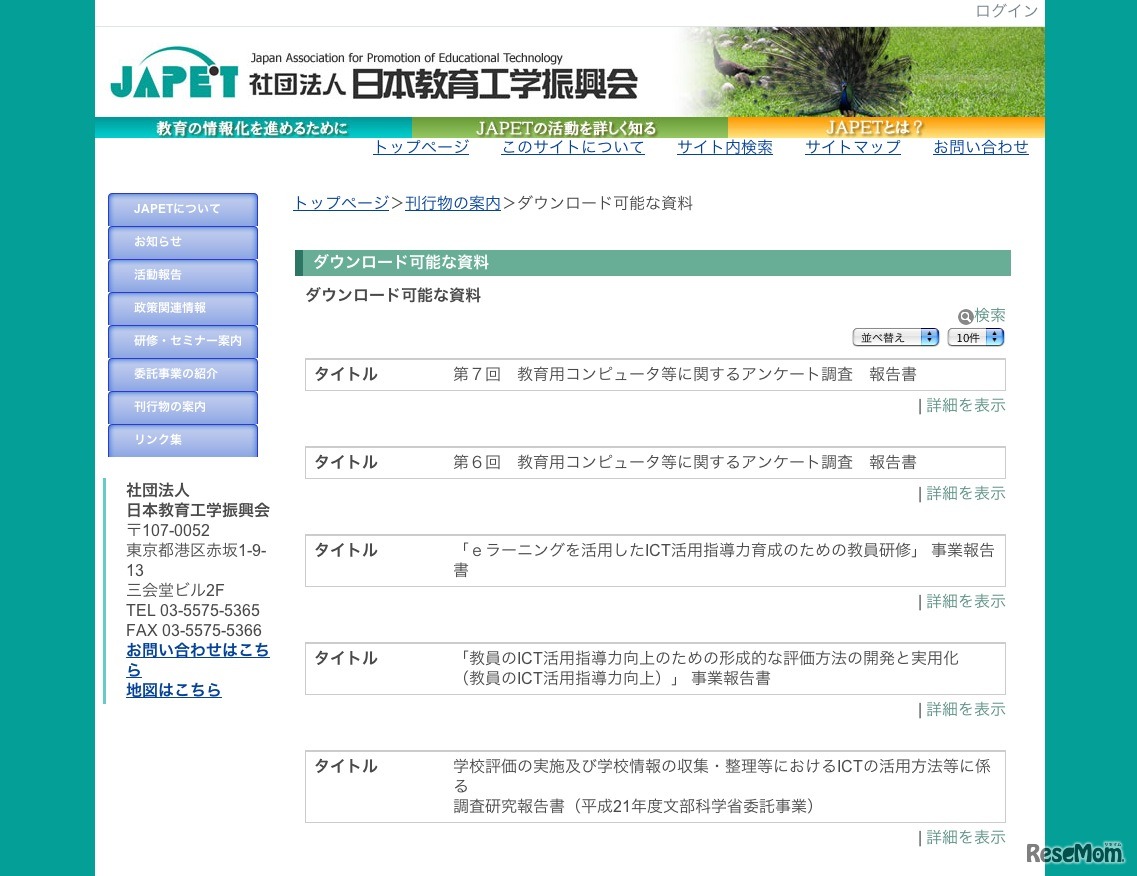Open the 10件 items-per-page dropdown
This screenshot has height=876, width=1137.
pyautogui.click(x=974, y=337)
